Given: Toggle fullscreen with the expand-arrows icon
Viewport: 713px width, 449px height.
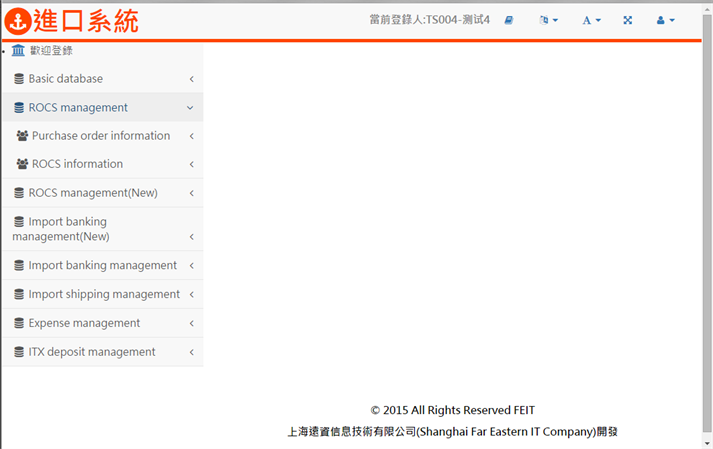Looking at the screenshot, I should (x=628, y=20).
